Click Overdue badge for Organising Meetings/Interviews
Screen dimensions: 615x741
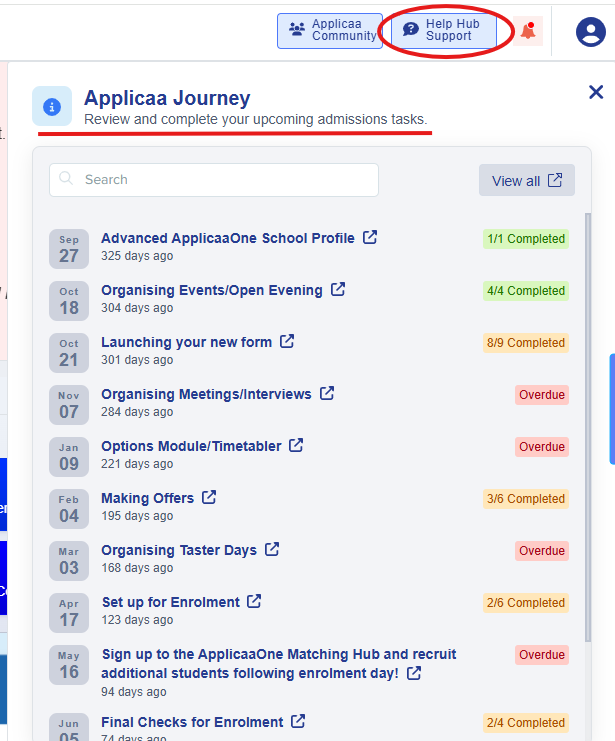542,395
